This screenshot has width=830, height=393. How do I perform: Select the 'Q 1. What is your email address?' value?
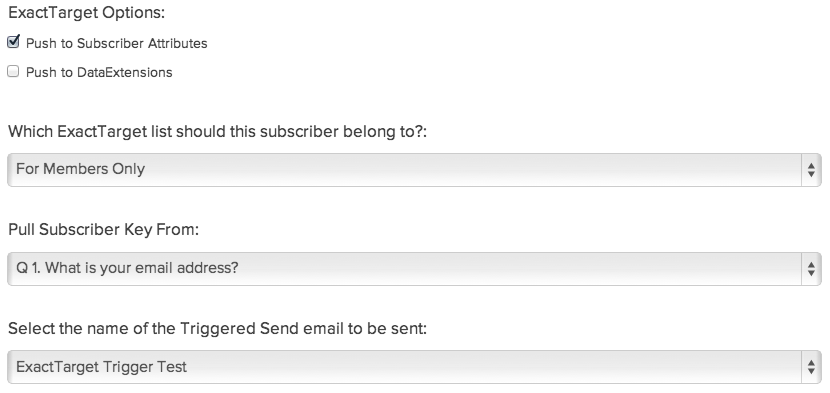pyautogui.click(x=127, y=268)
